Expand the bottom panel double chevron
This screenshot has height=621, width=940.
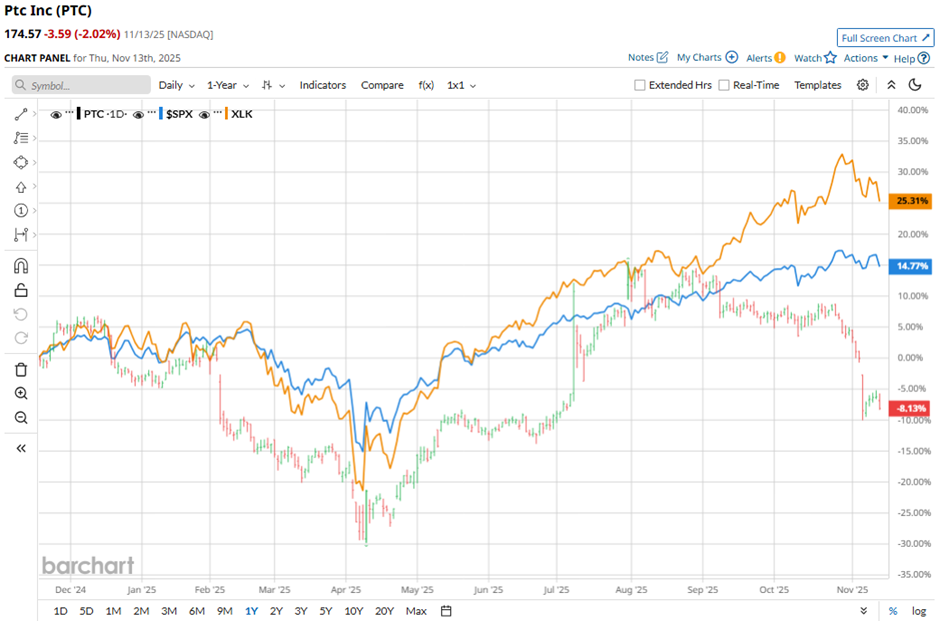[863, 611]
